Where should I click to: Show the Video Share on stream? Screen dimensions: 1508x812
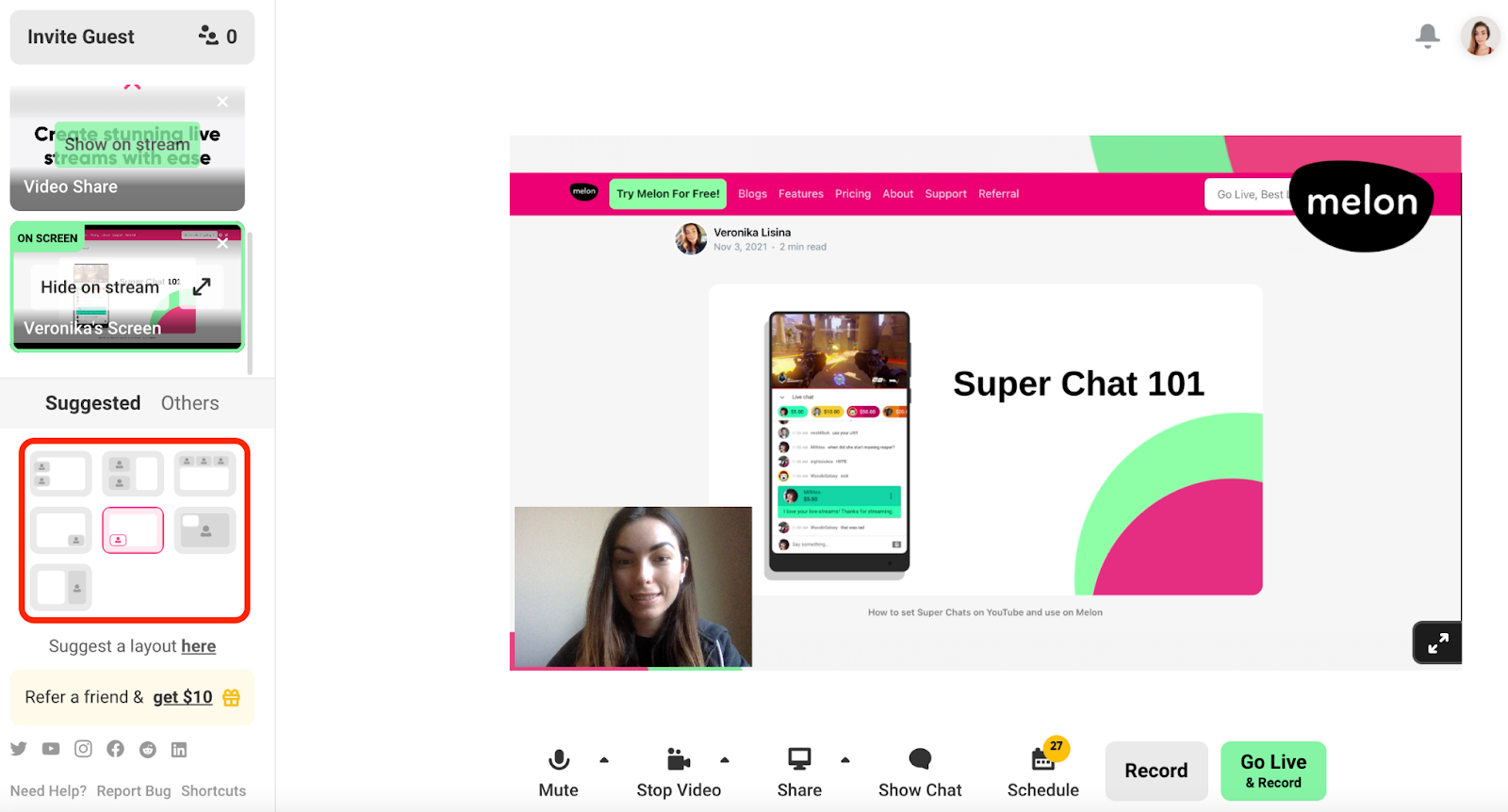(x=127, y=144)
